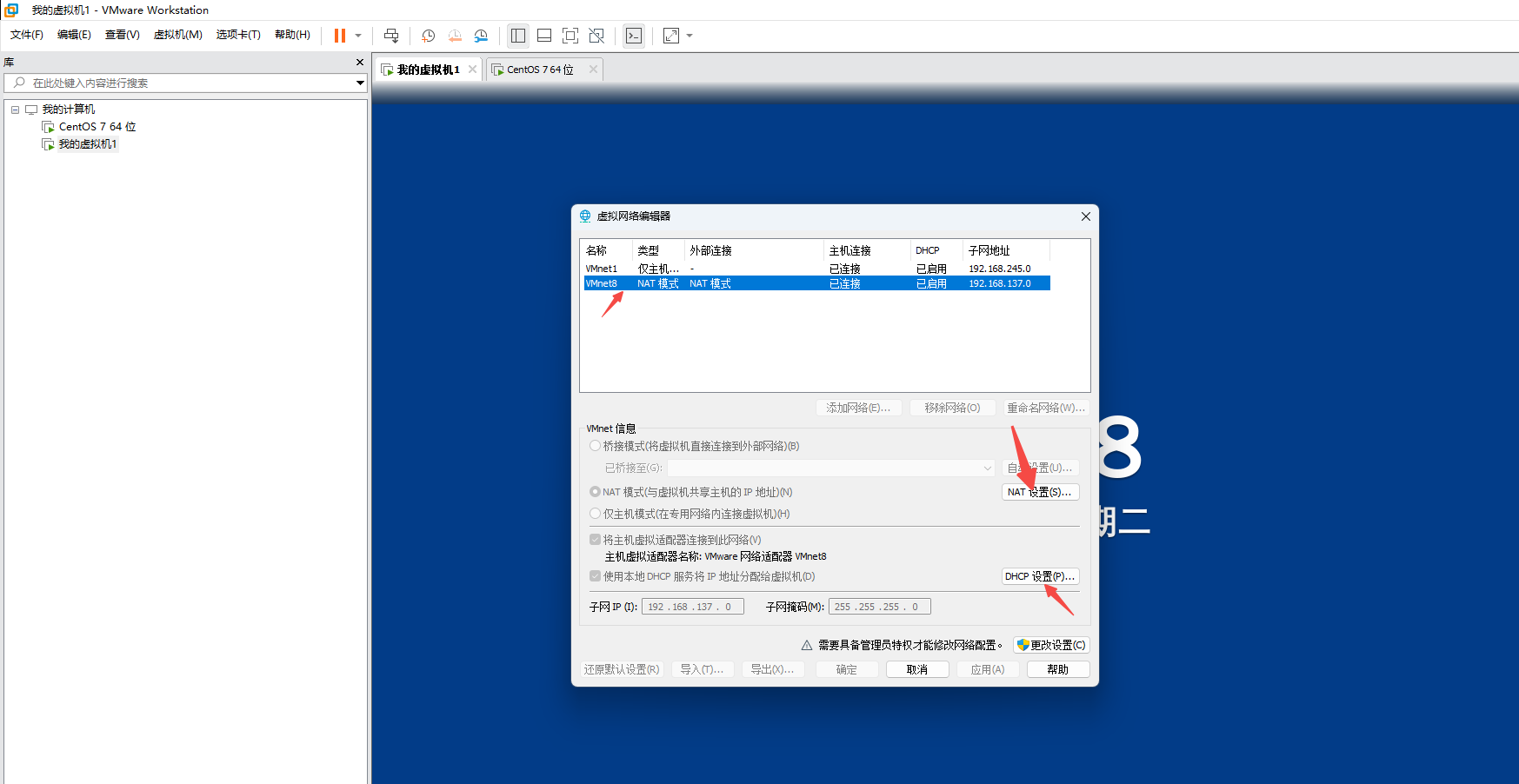This screenshot has width=1519, height=784.
Task: Open the Snapshot Manager icon
Action: [x=481, y=36]
